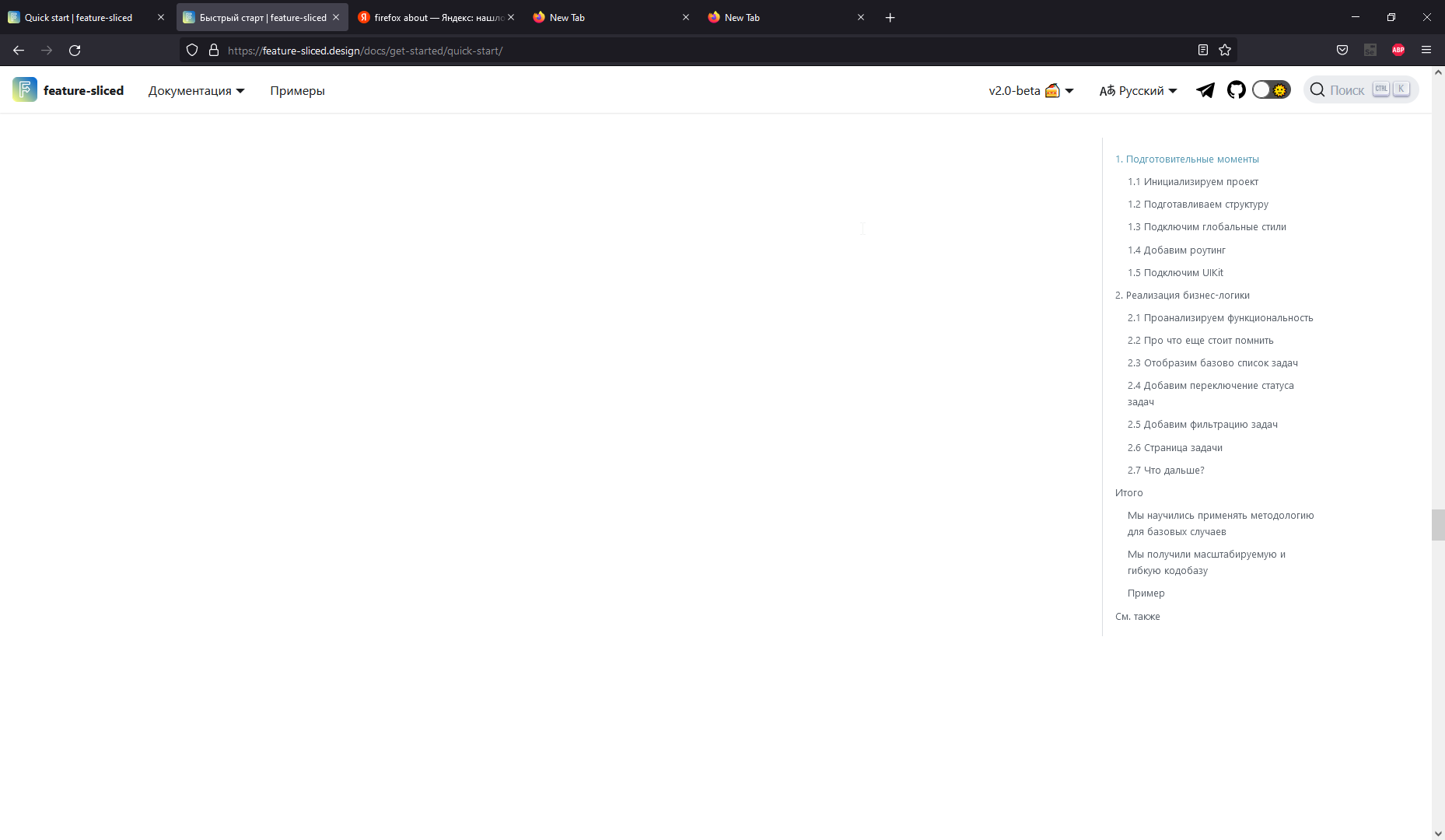Open the GitHub repository icon
Screen dimensions: 1445x840
point(1237,90)
